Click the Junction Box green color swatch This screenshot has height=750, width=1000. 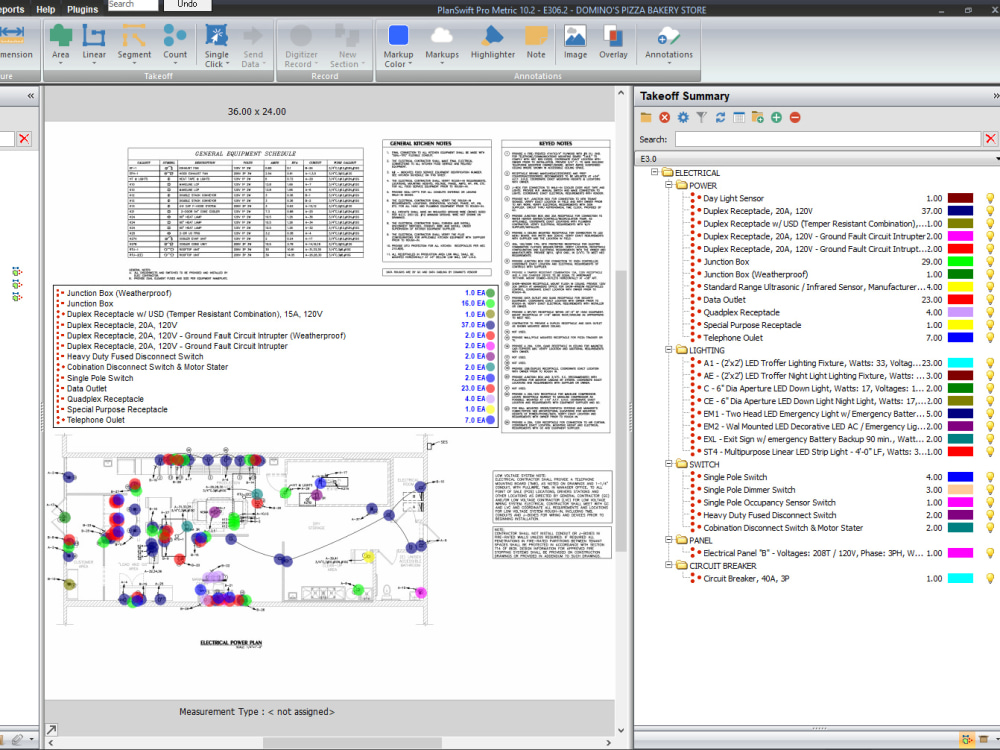click(960, 261)
